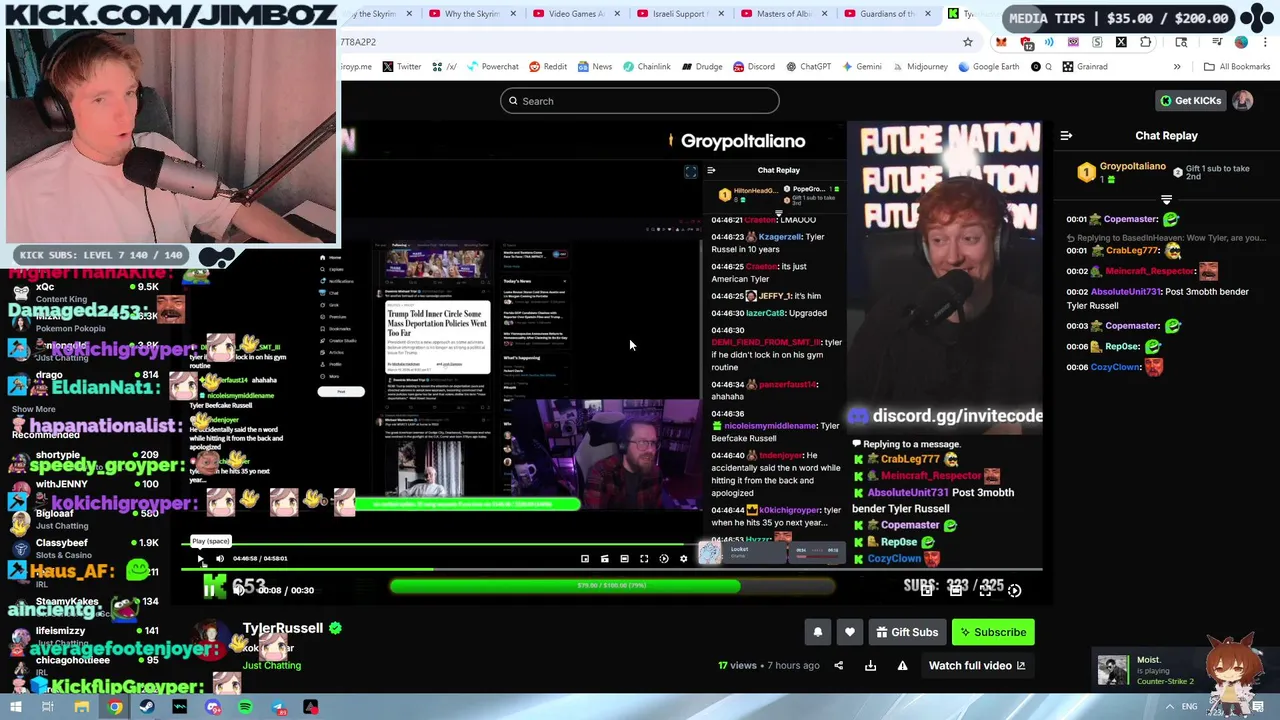
Task: Click the heart follow icon
Action: (850, 632)
